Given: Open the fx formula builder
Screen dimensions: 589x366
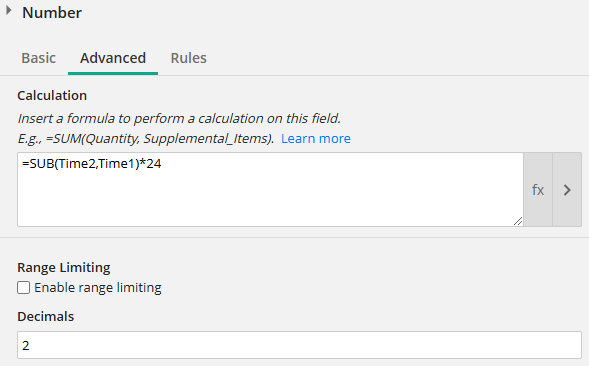Looking at the screenshot, I should click(538, 189).
